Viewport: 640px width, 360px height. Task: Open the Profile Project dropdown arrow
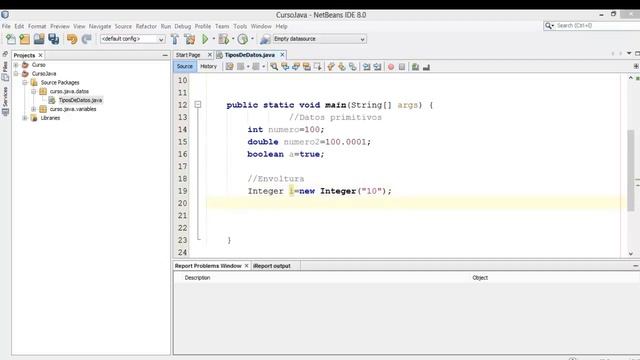click(252, 39)
